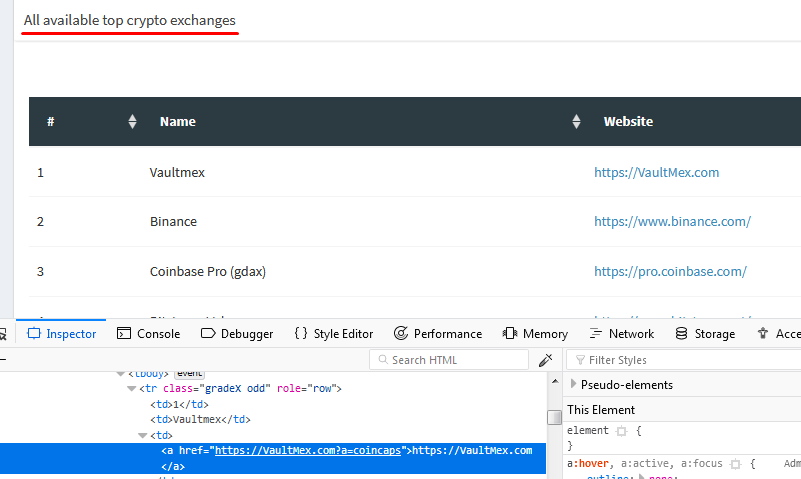Click the Vaultmex name cell
The height and width of the screenshot is (479, 801).
177,173
